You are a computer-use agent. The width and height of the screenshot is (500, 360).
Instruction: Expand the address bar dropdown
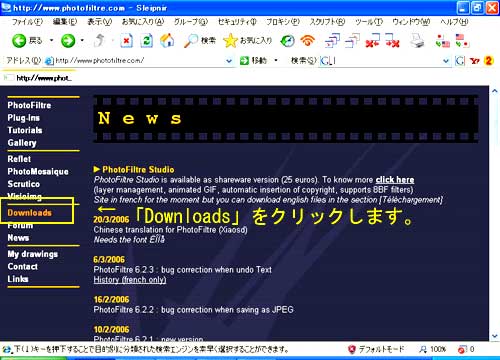229,61
